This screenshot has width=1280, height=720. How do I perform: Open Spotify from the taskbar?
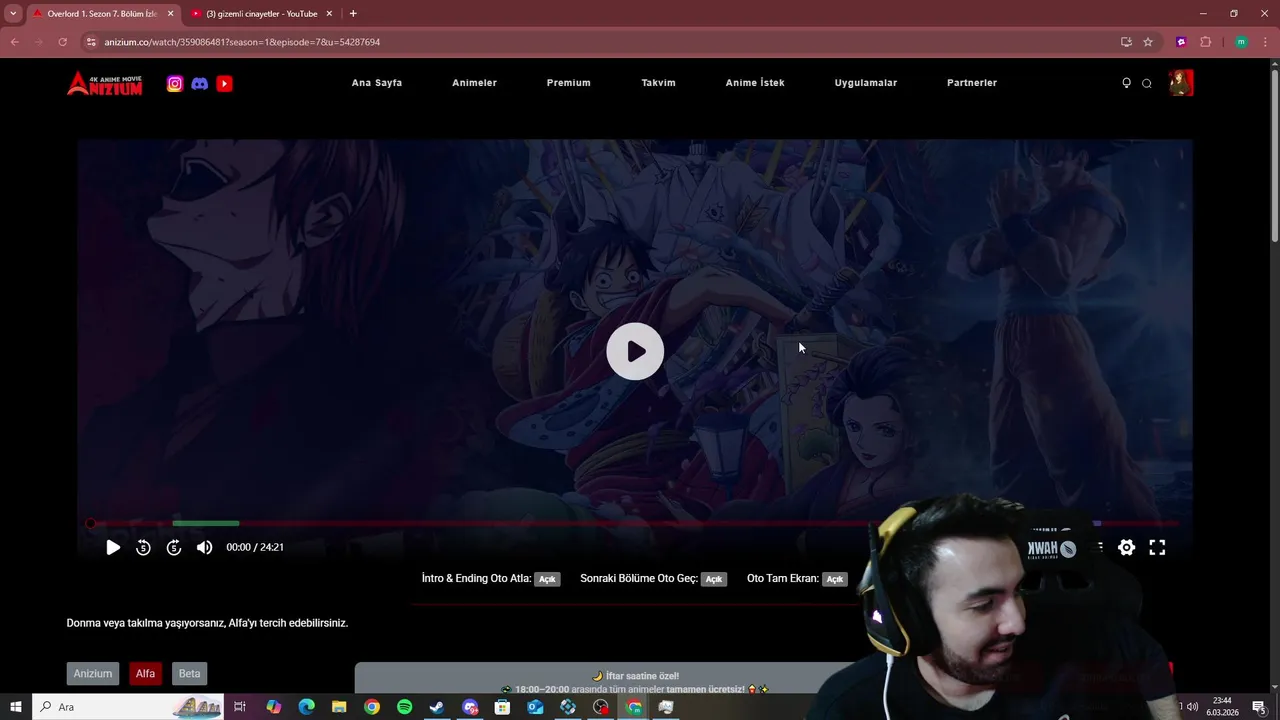[x=404, y=707]
